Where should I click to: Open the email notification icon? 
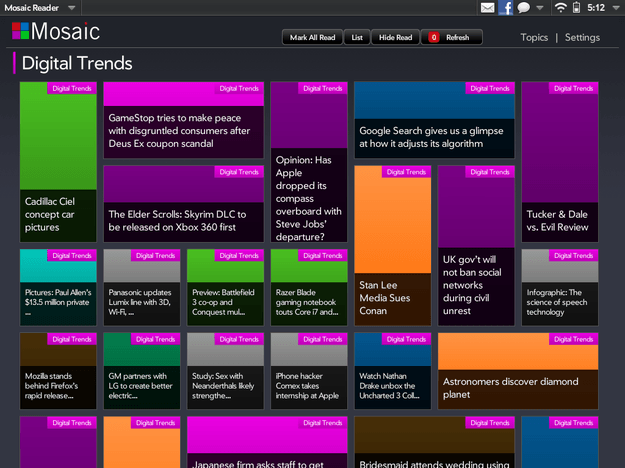point(487,8)
